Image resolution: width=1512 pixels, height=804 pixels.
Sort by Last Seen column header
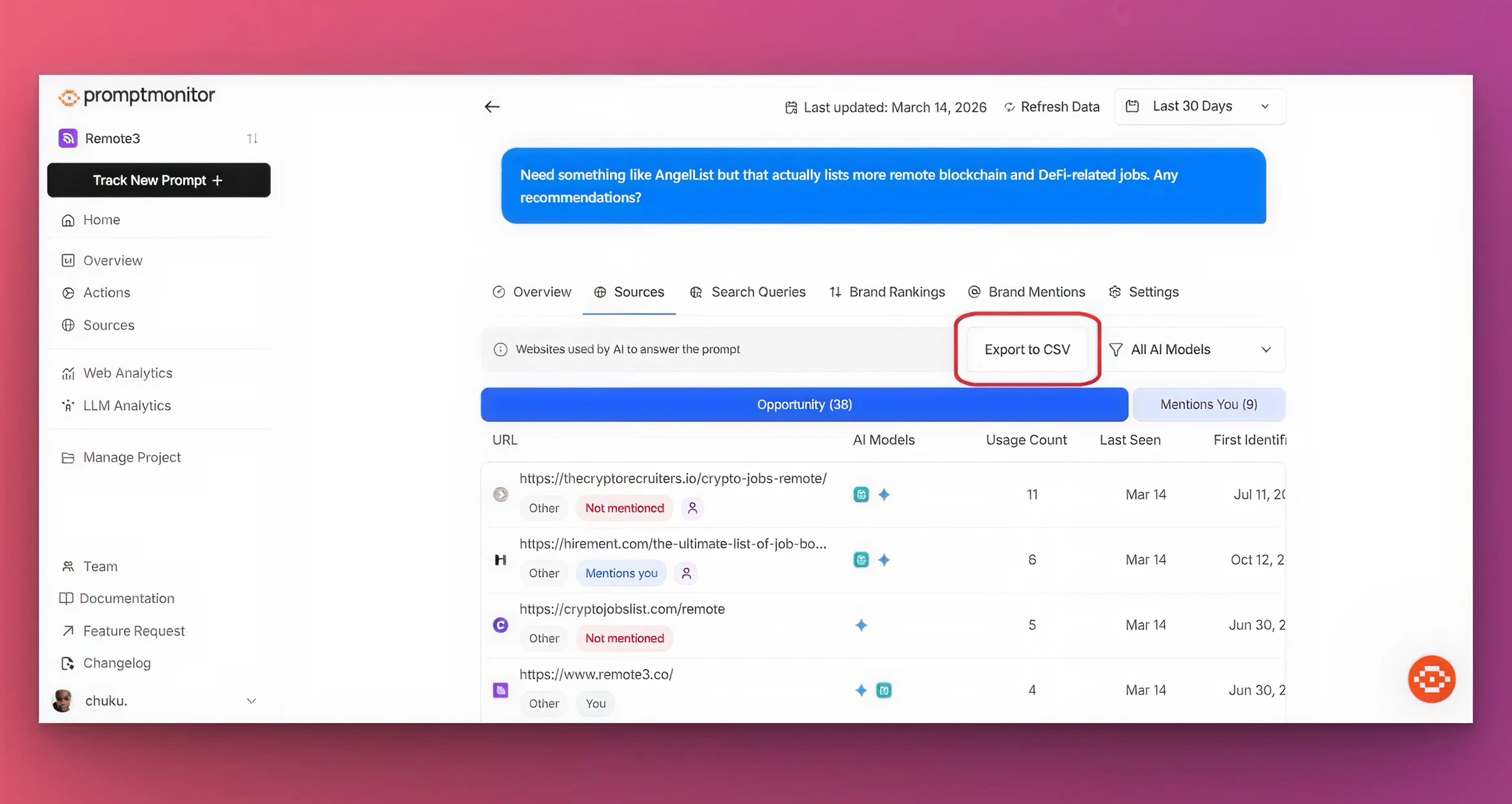(1130, 440)
